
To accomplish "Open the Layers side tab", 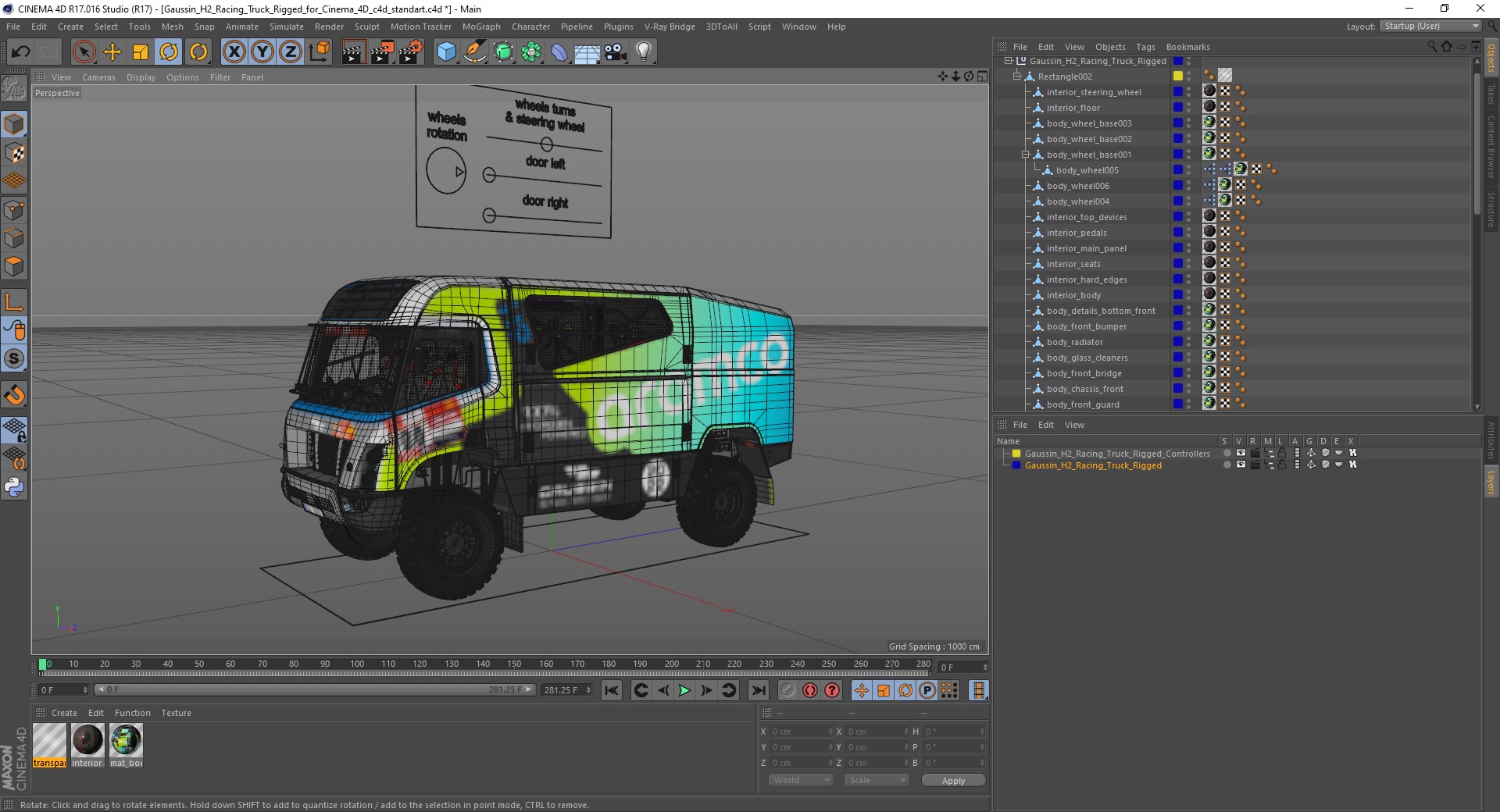I will (1491, 482).
